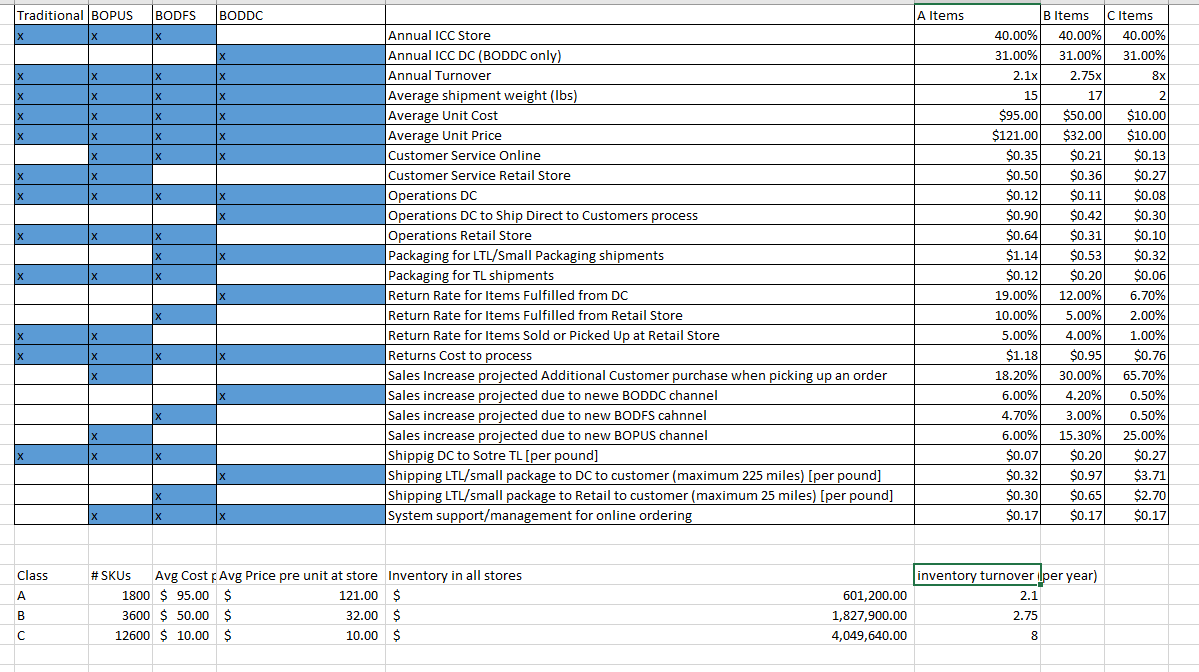Select B Items BOPUS increase '15.30%'
Image resolution: width=1199 pixels, height=672 pixels.
pos(1073,436)
